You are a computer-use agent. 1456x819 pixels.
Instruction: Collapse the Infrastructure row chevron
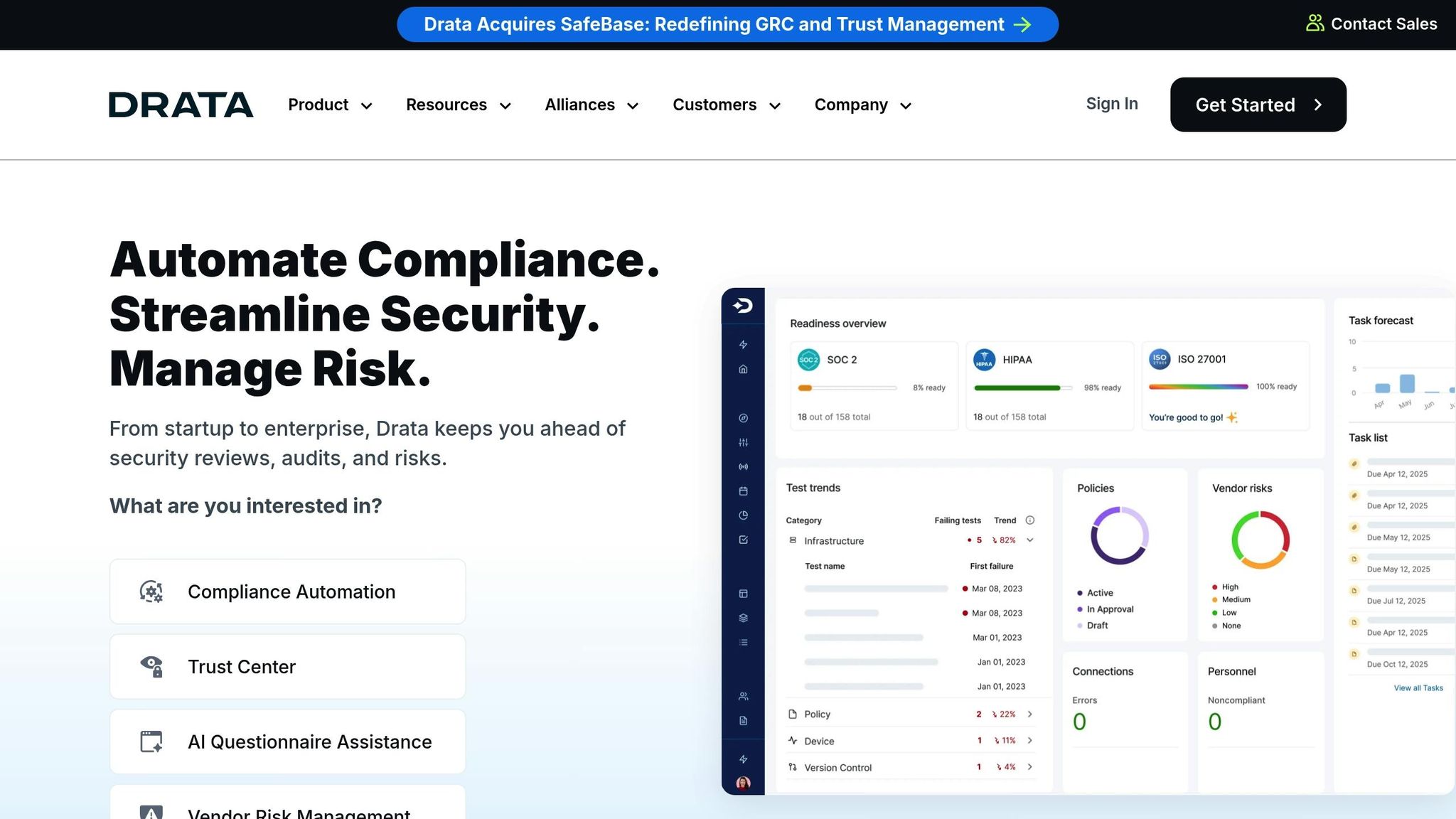click(x=1030, y=540)
